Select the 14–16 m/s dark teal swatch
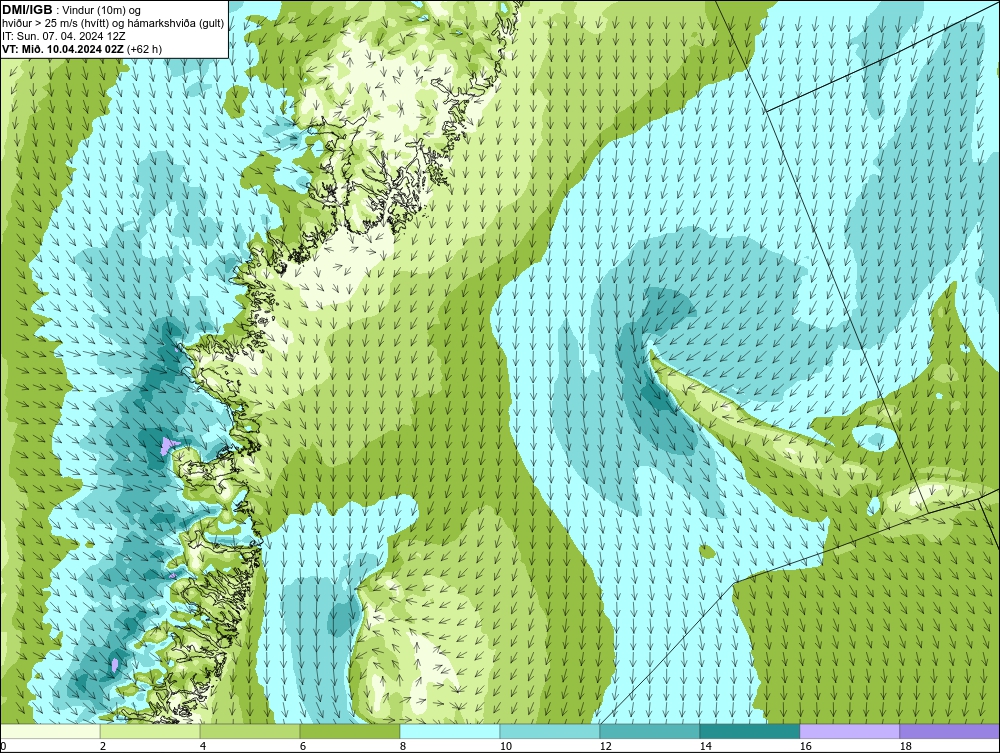This screenshot has width=1000, height=753. 749,731
